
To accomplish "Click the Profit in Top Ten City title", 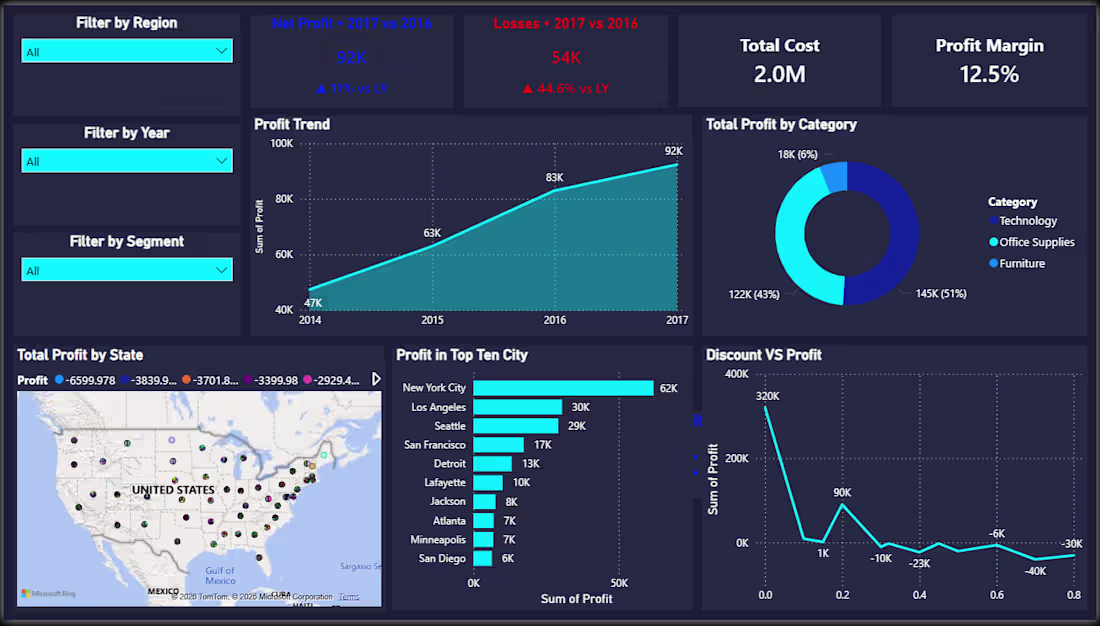I will [462, 355].
